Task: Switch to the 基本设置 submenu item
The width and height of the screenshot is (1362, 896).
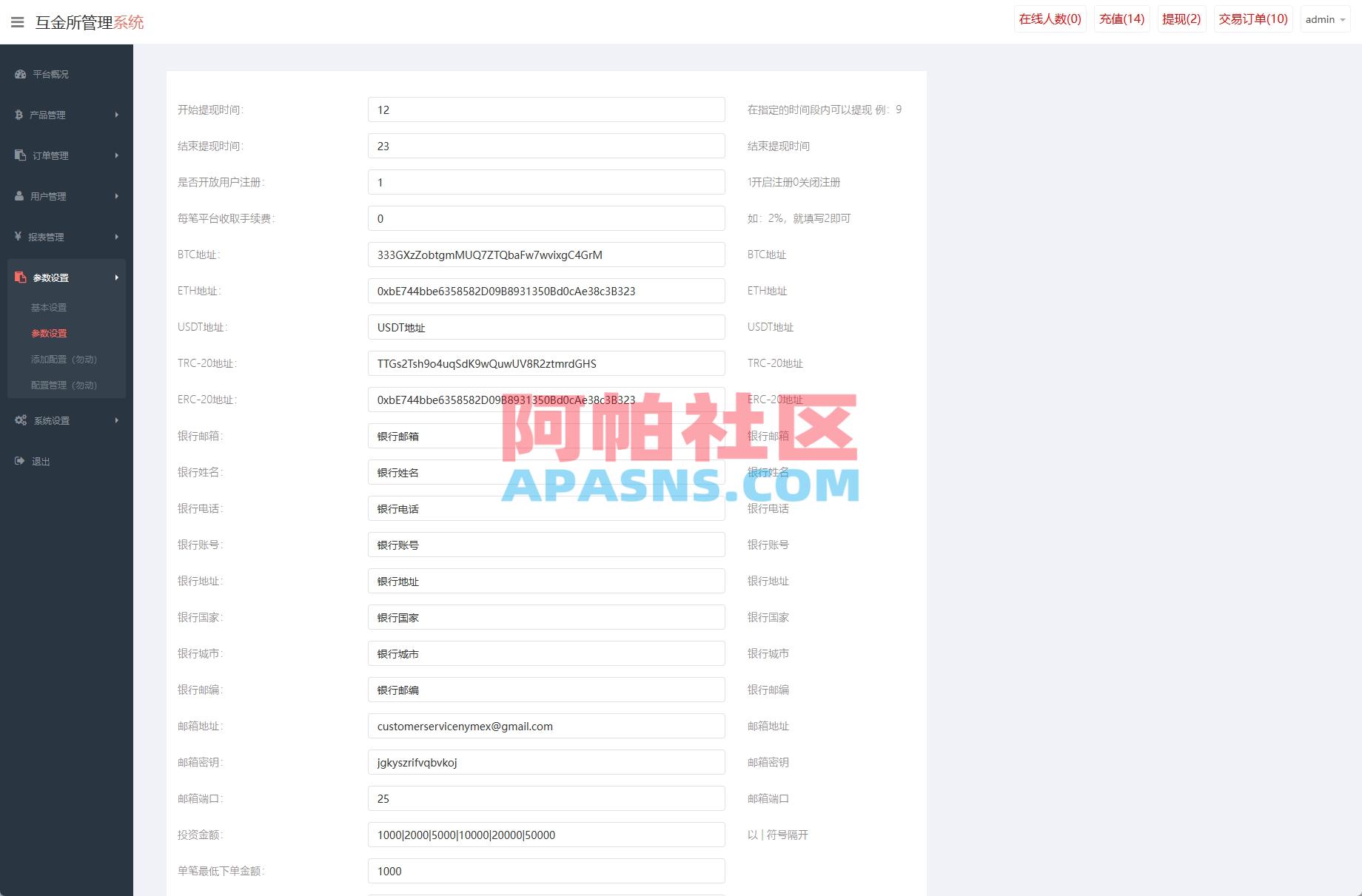Action: click(49, 307)
